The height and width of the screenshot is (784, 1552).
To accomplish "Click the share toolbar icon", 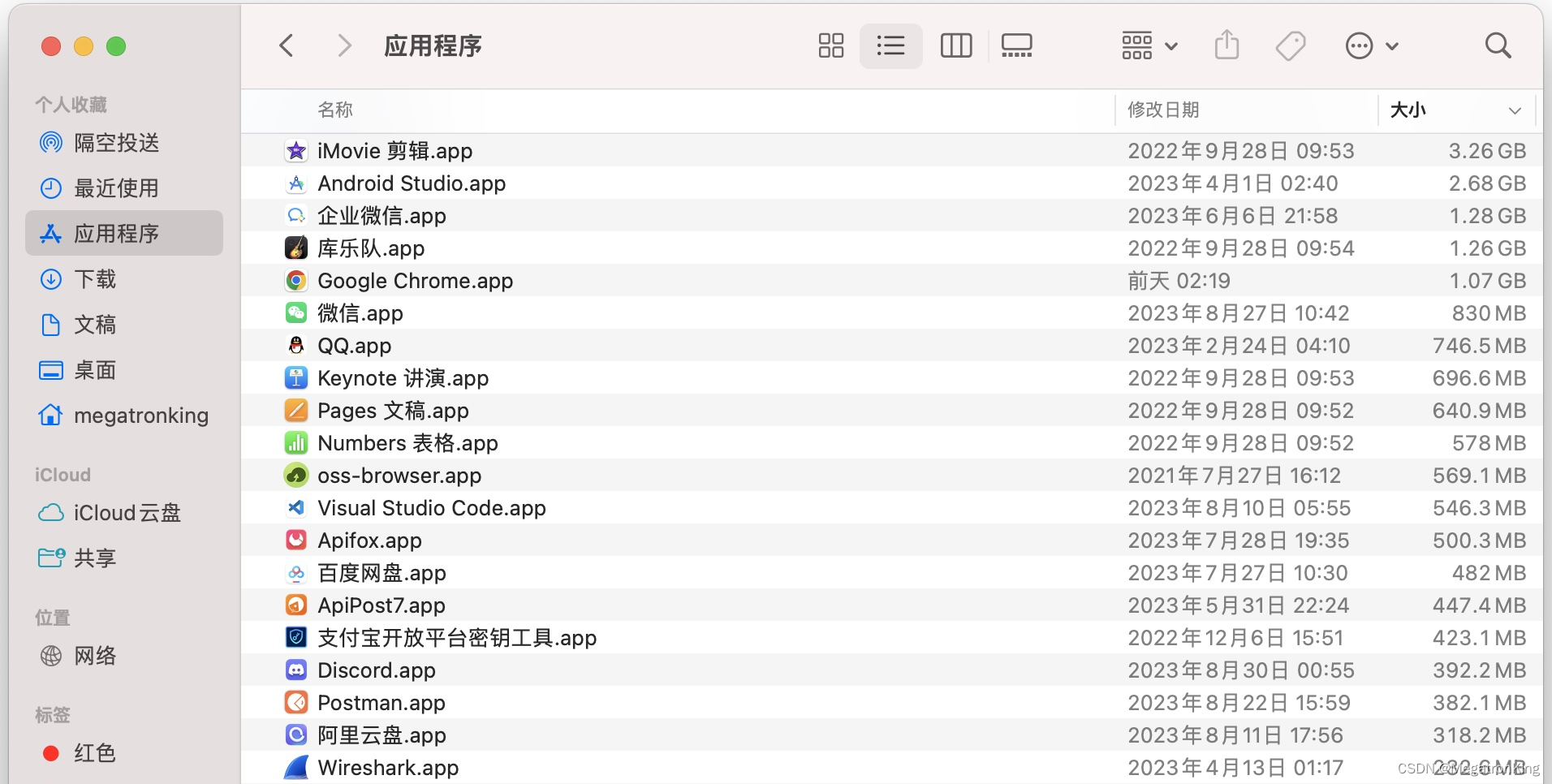I will [x=1227, y=45].
